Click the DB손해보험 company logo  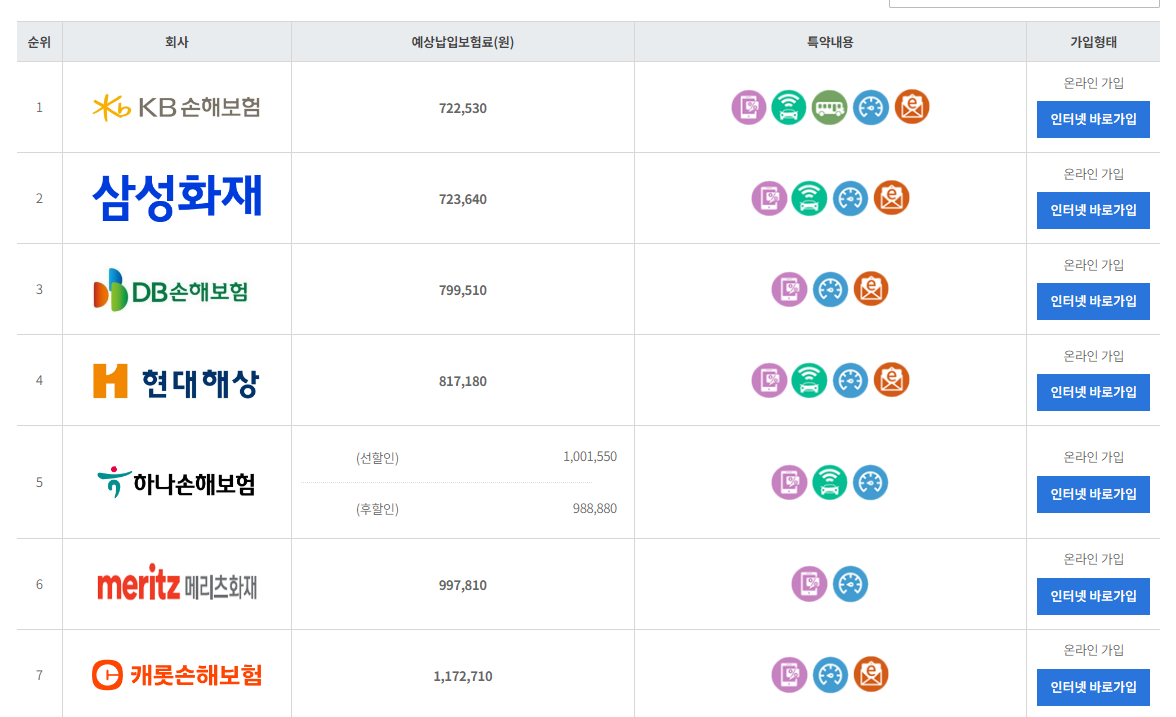[170, 290]
